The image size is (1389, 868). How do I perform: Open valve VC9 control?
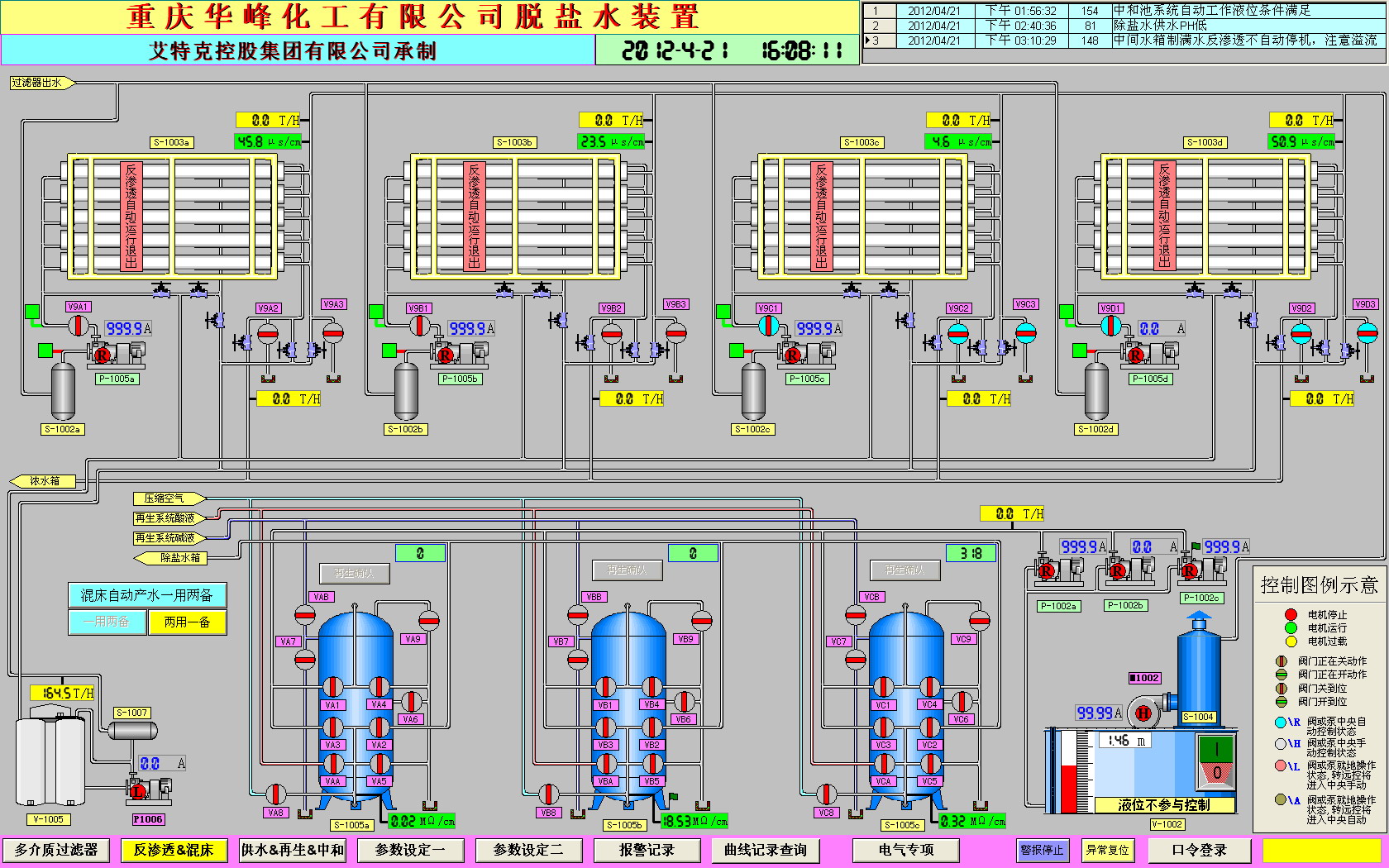tap(980, 620)
